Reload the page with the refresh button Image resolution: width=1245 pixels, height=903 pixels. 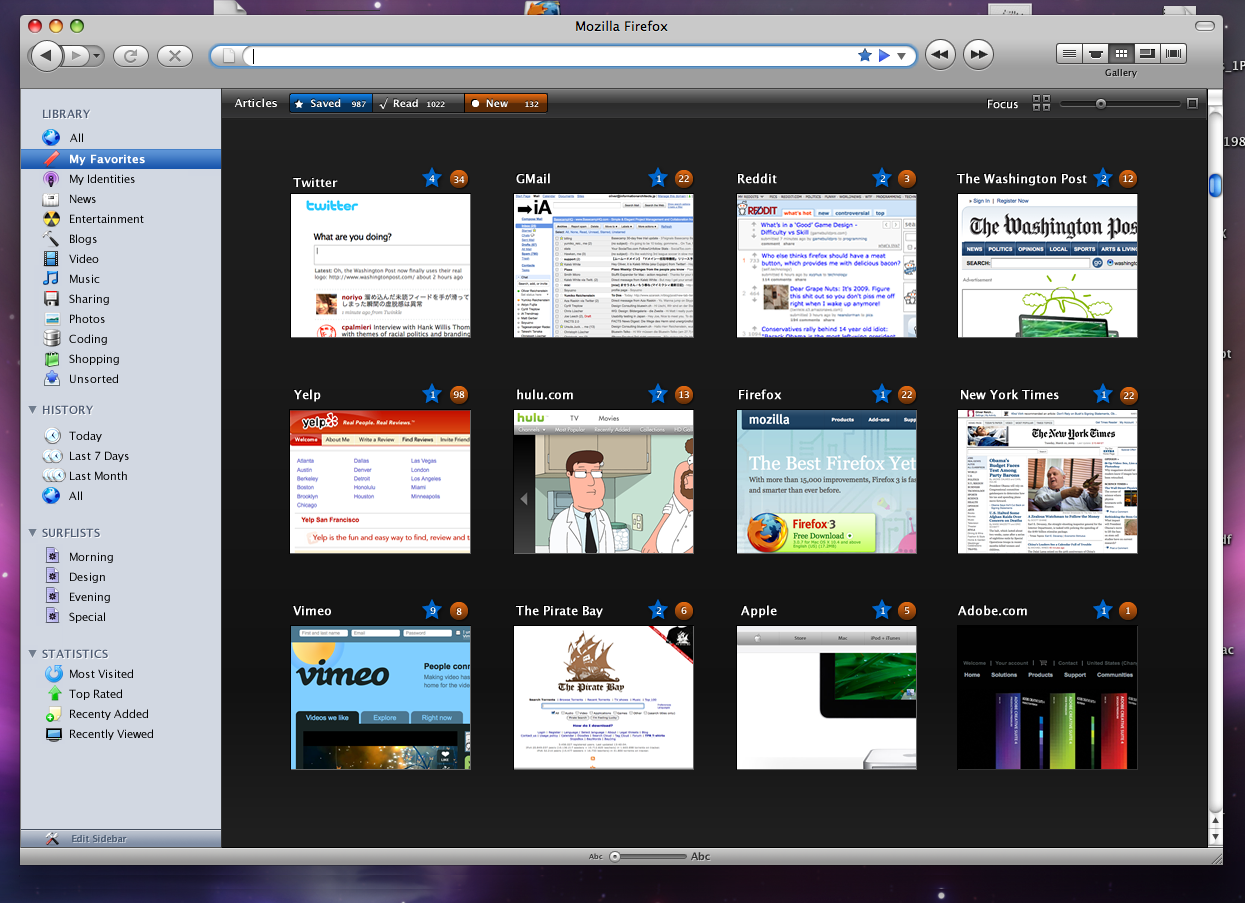131,56
